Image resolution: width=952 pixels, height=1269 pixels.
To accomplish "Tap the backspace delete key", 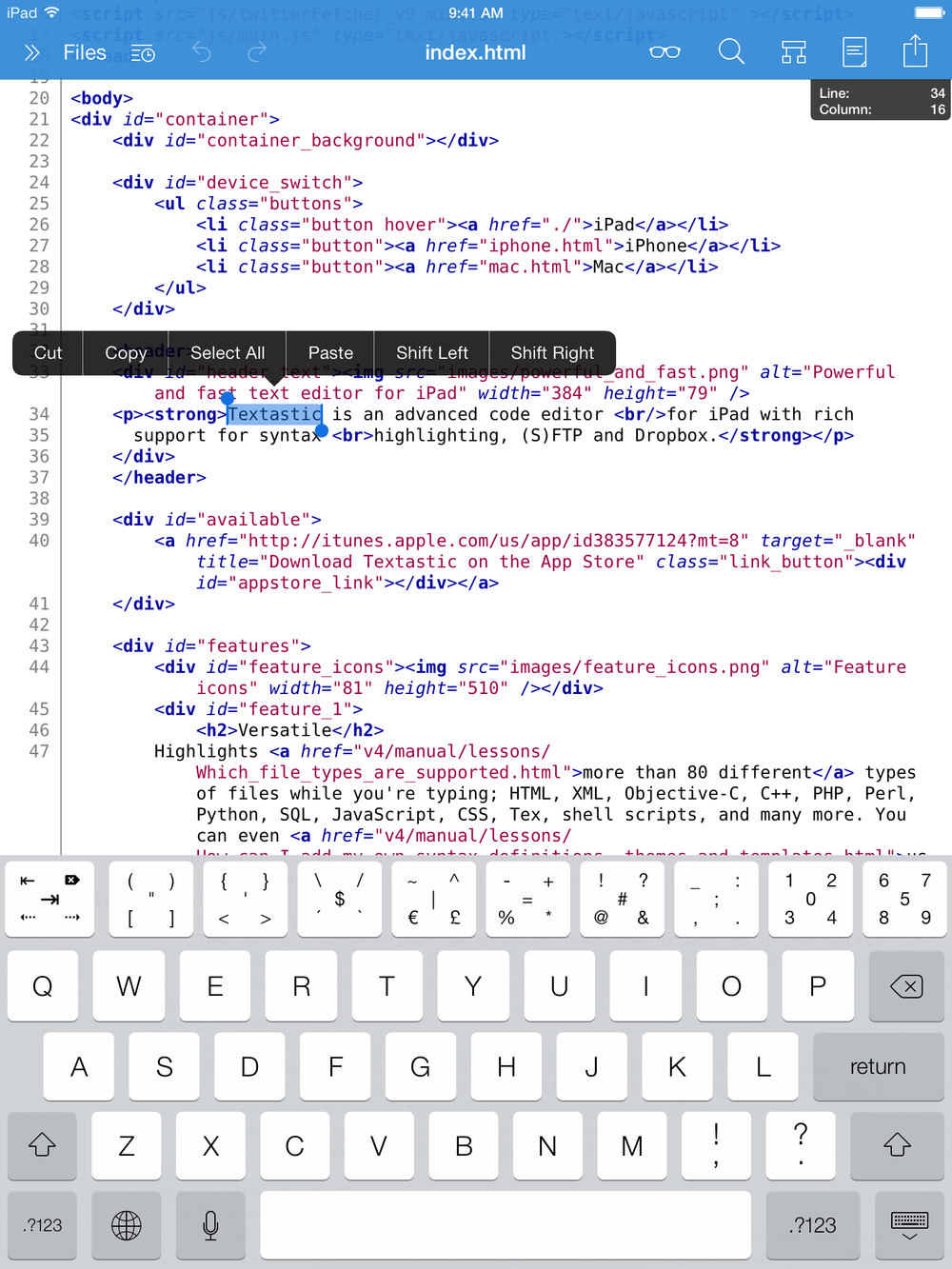I will point(906,986).
